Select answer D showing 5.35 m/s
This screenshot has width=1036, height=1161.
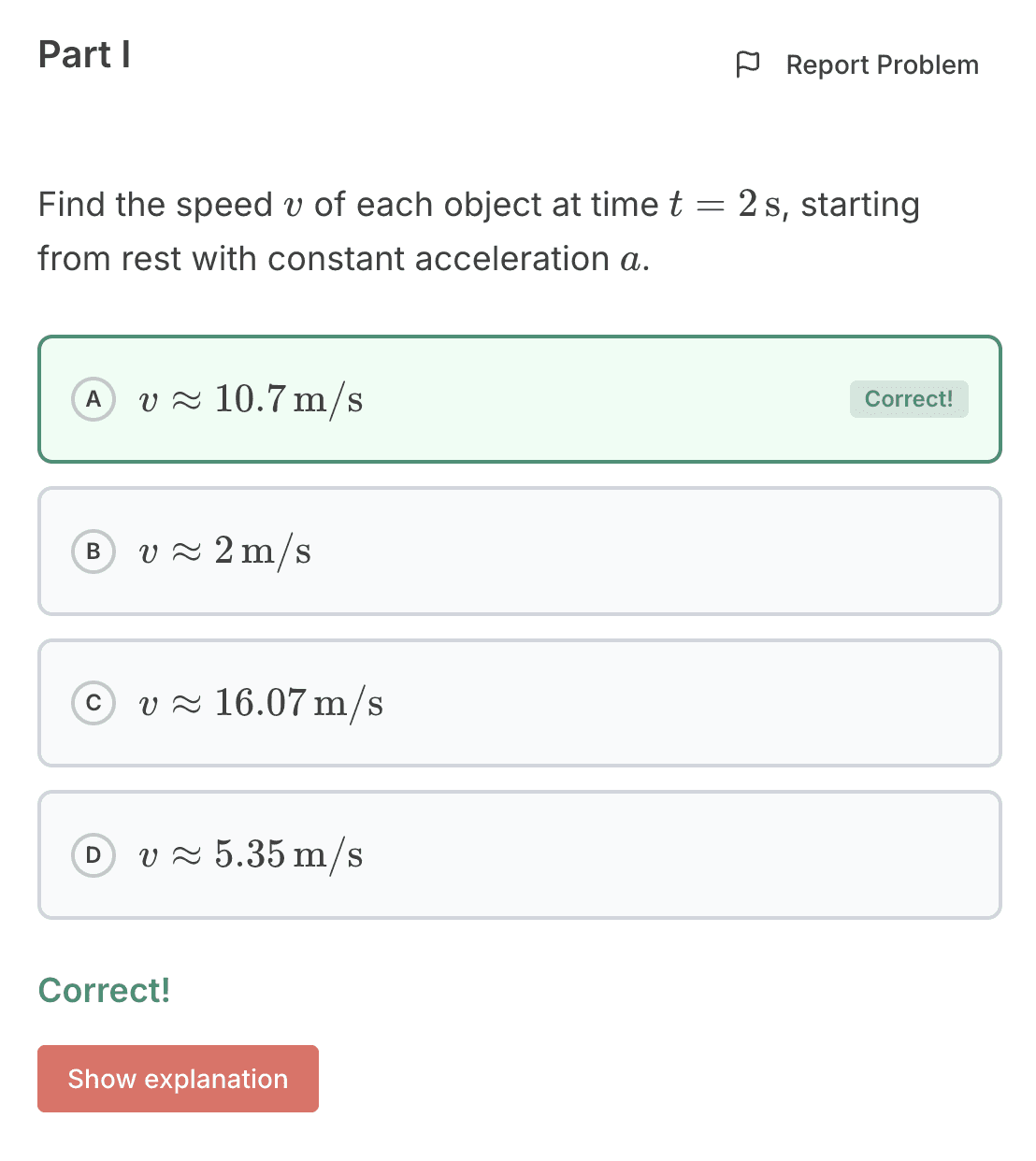250,855
